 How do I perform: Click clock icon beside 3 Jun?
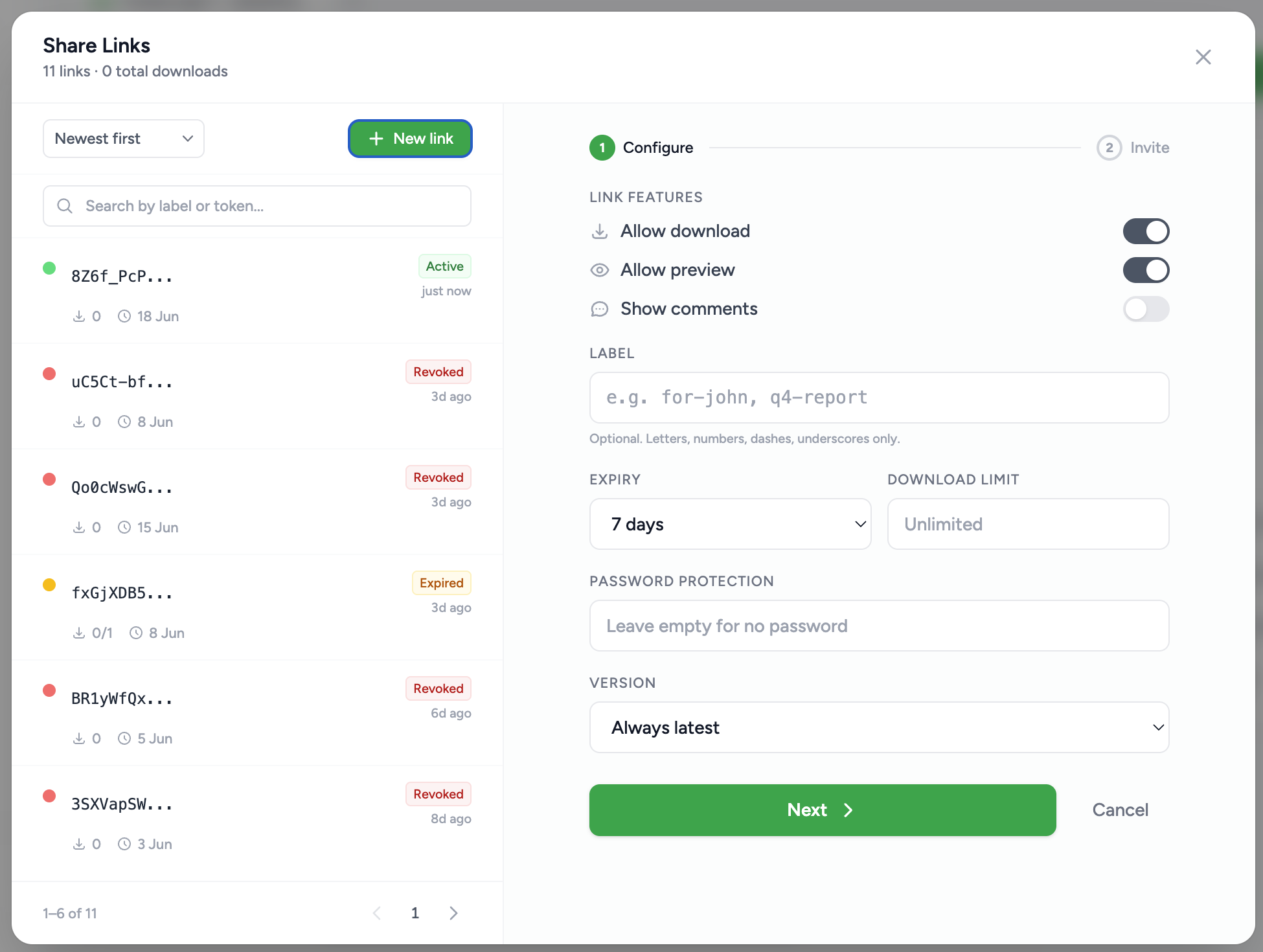pyautogui.click(x=124, y=844)
